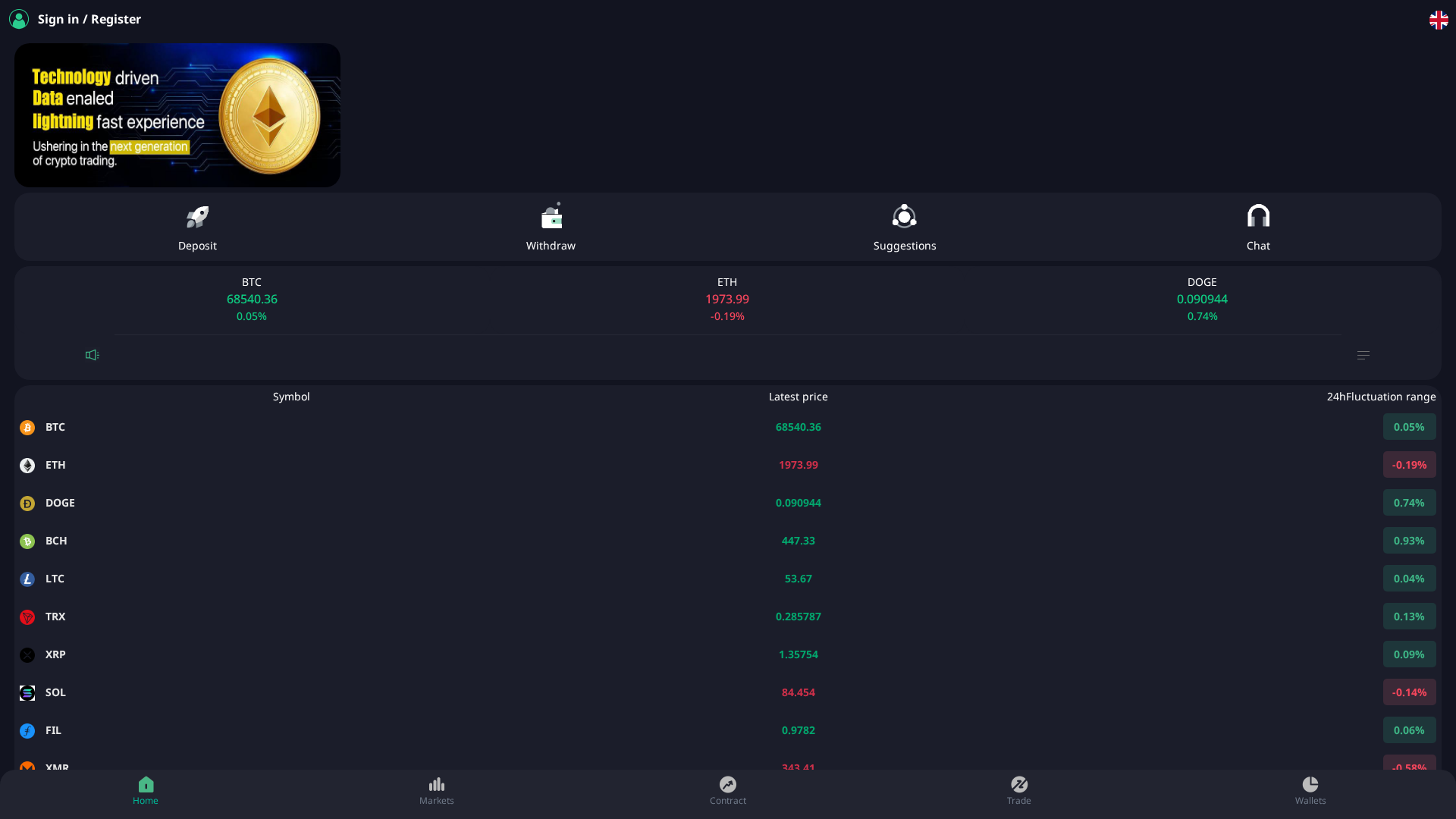Click the Sign in / Register link
1456x819 pixels.
89,19
